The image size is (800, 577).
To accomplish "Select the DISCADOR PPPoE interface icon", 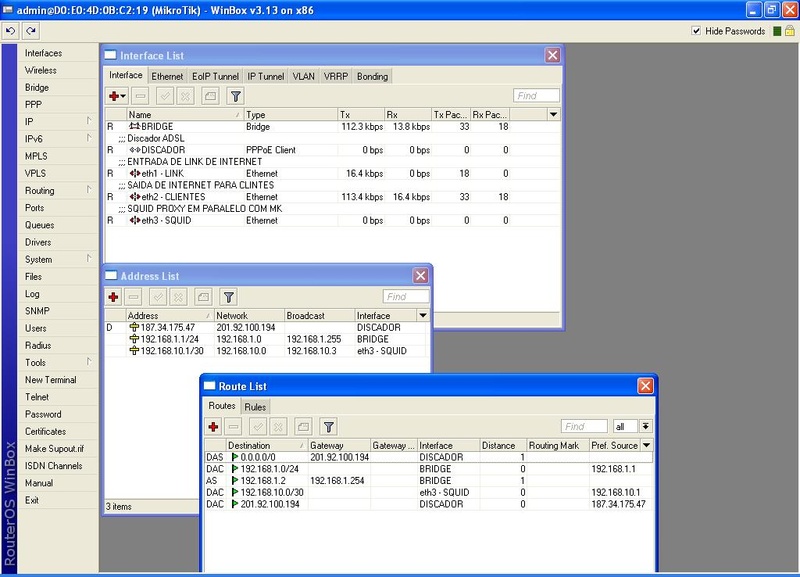I will pos(135,149).
